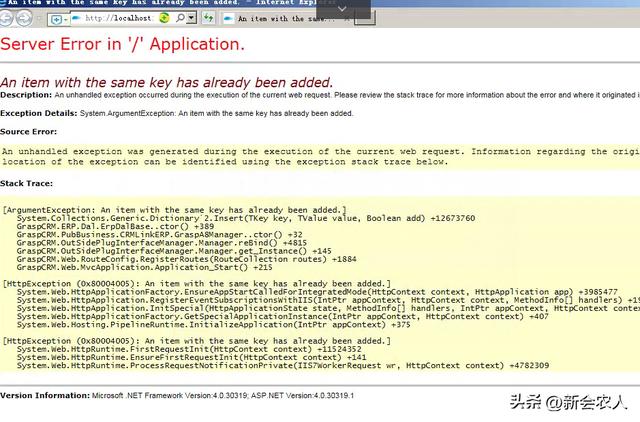This screenshot has height=422, width=640.
Task: Click the 'Manager.reBind() +4815' line
Action: click(x=162, y=243)
